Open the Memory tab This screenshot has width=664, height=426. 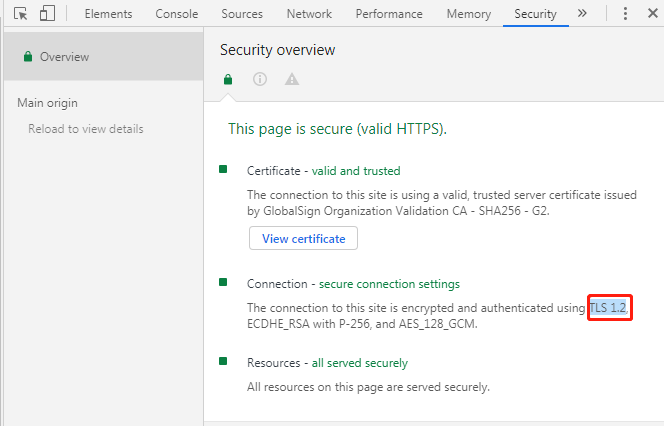[x=469, y=14]
